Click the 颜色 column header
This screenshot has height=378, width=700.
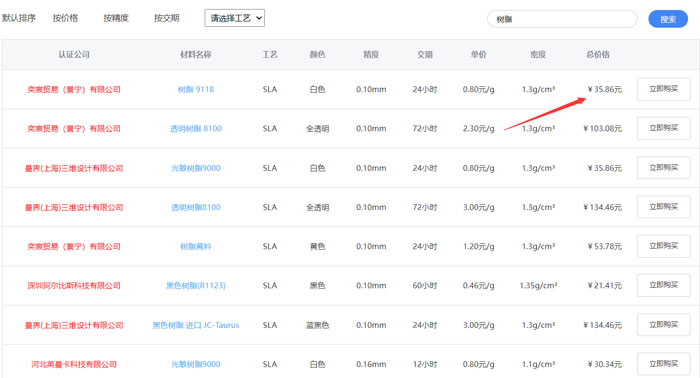point(317,54)
